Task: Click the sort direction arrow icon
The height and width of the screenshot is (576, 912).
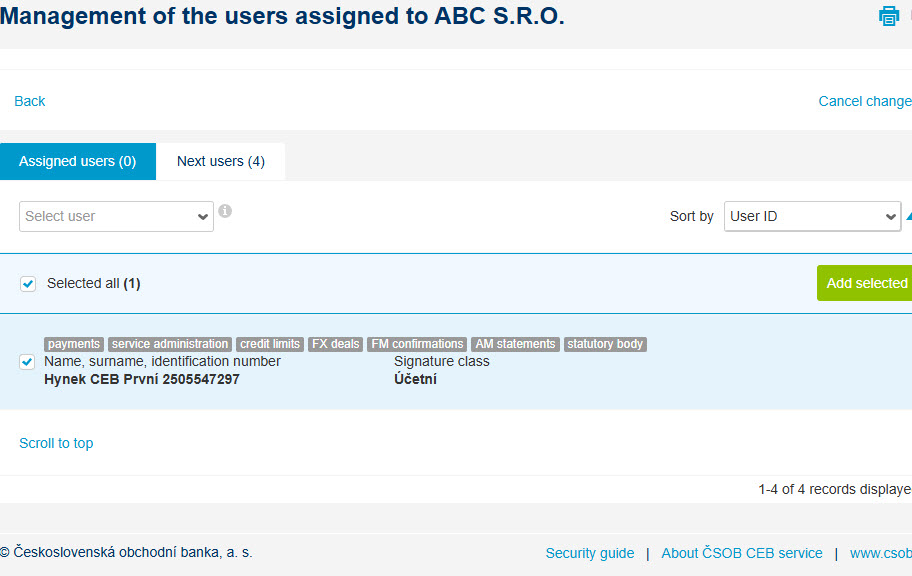Action: coord(909,216)
